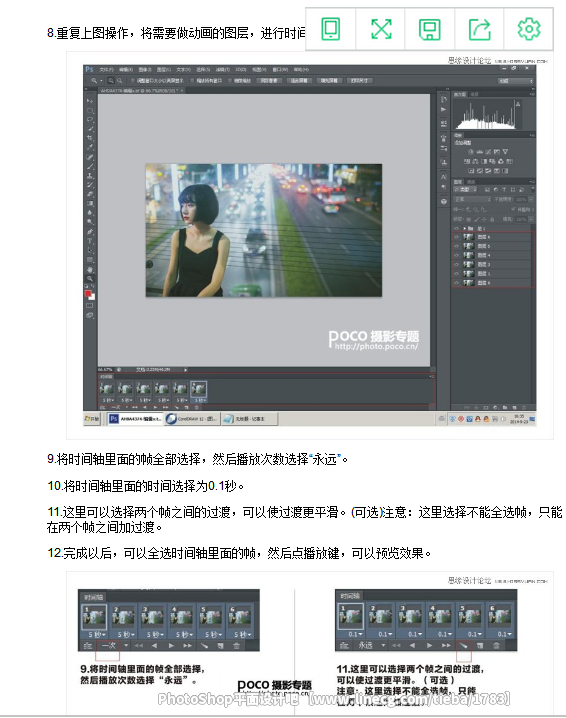Select the 时间轴 tab in step 9 panel

pos(93,597)
